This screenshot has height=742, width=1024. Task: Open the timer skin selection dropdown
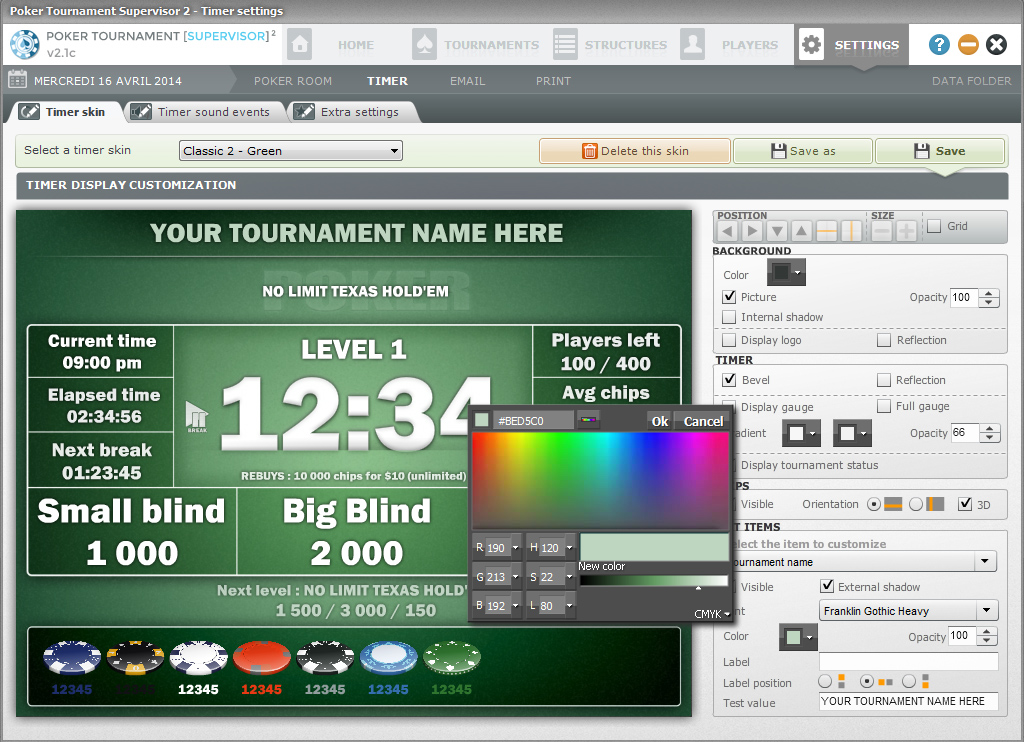290,151
